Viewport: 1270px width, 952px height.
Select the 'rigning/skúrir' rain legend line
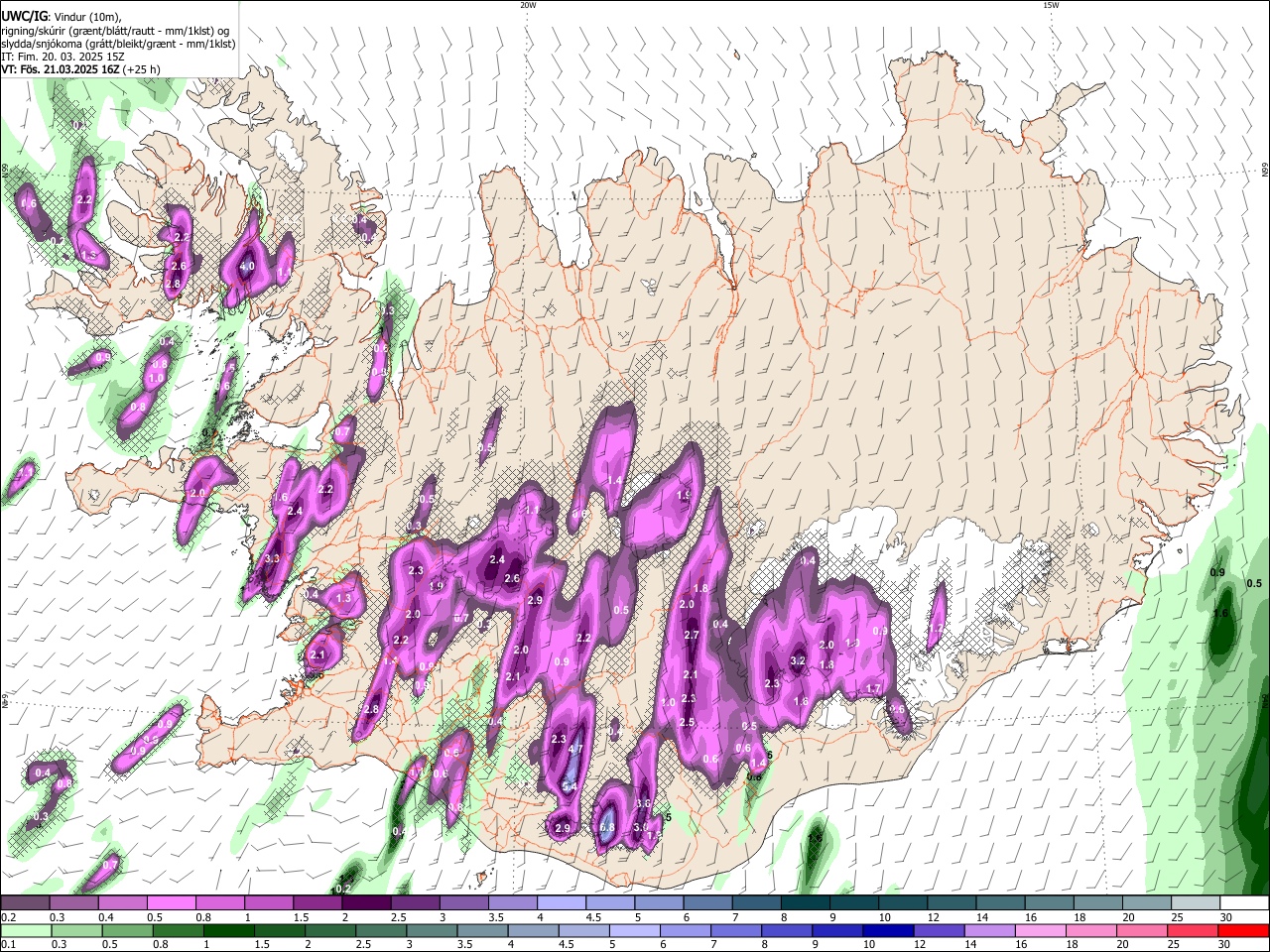point(115,31)
